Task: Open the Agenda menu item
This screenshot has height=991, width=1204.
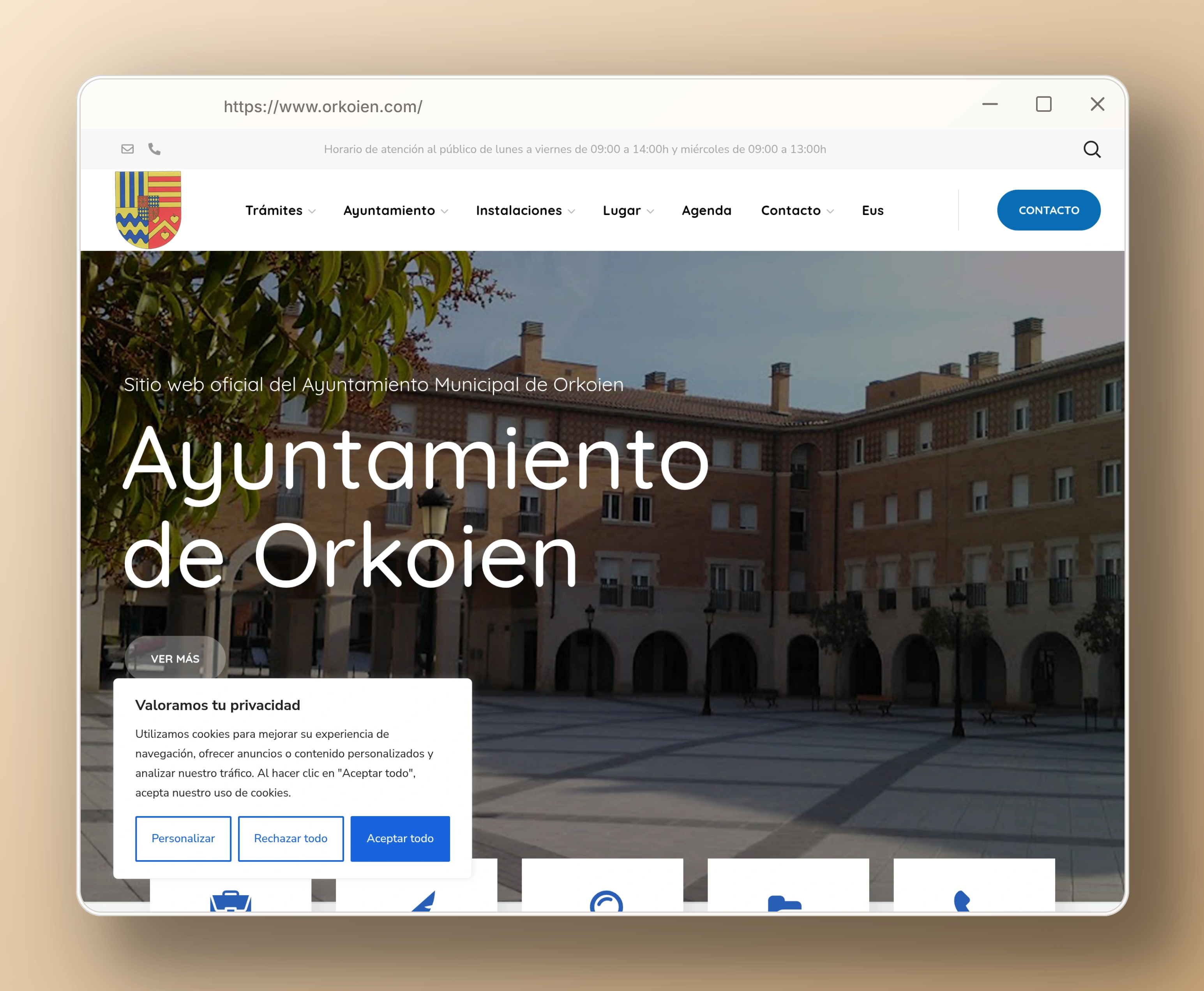Action: point(706,211)
